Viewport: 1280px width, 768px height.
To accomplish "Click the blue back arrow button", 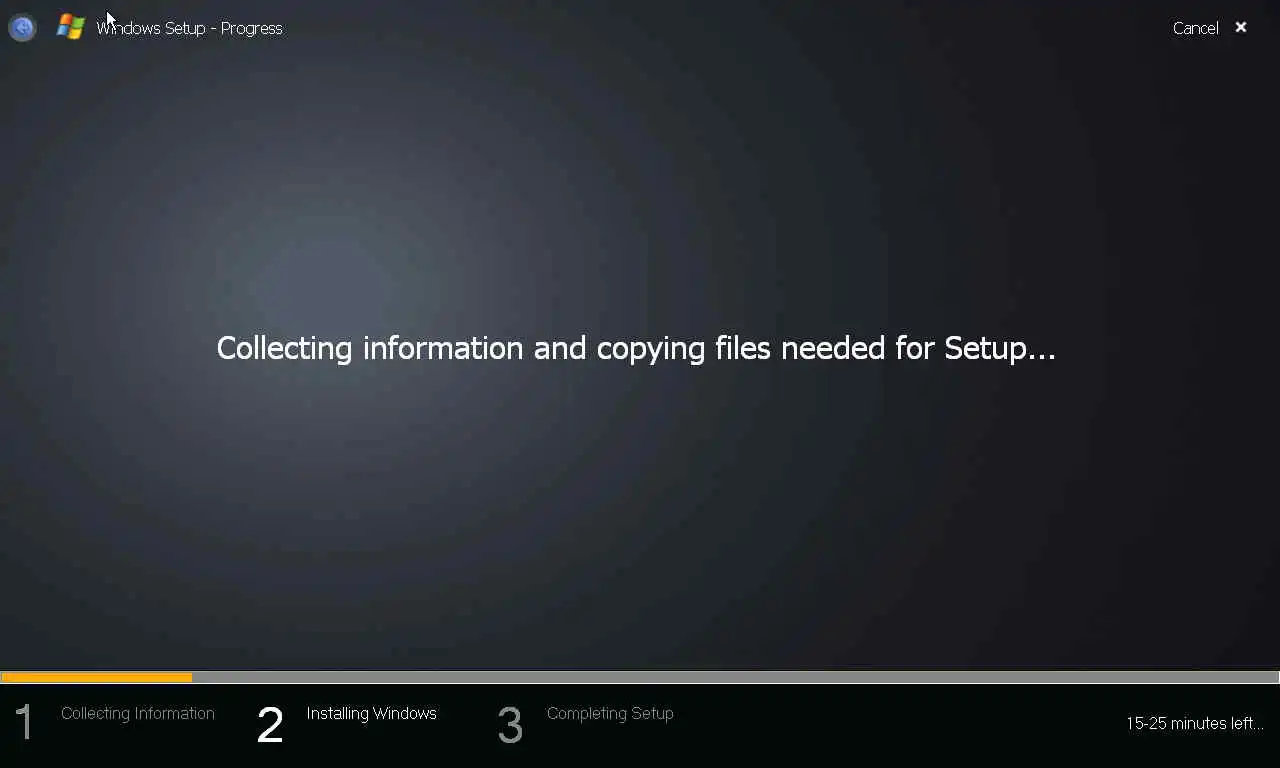I will tap(22, 27).
